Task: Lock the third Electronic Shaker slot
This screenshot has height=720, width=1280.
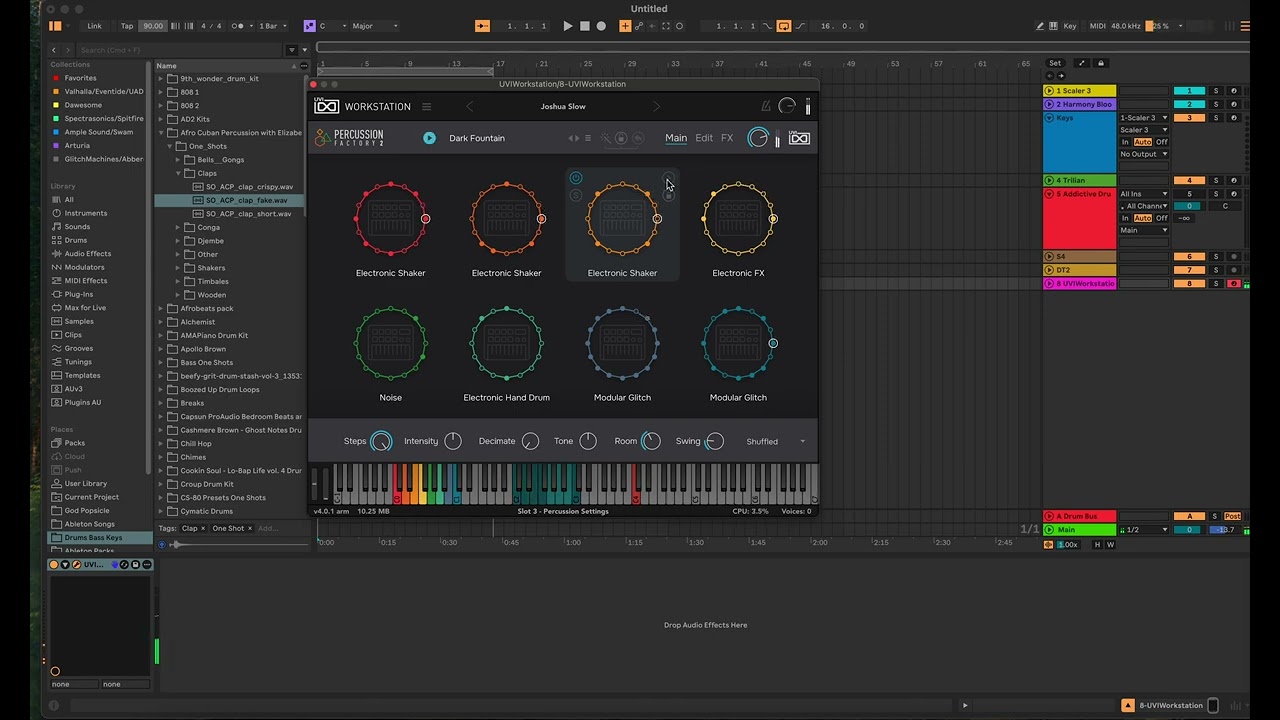Action: 669,195
